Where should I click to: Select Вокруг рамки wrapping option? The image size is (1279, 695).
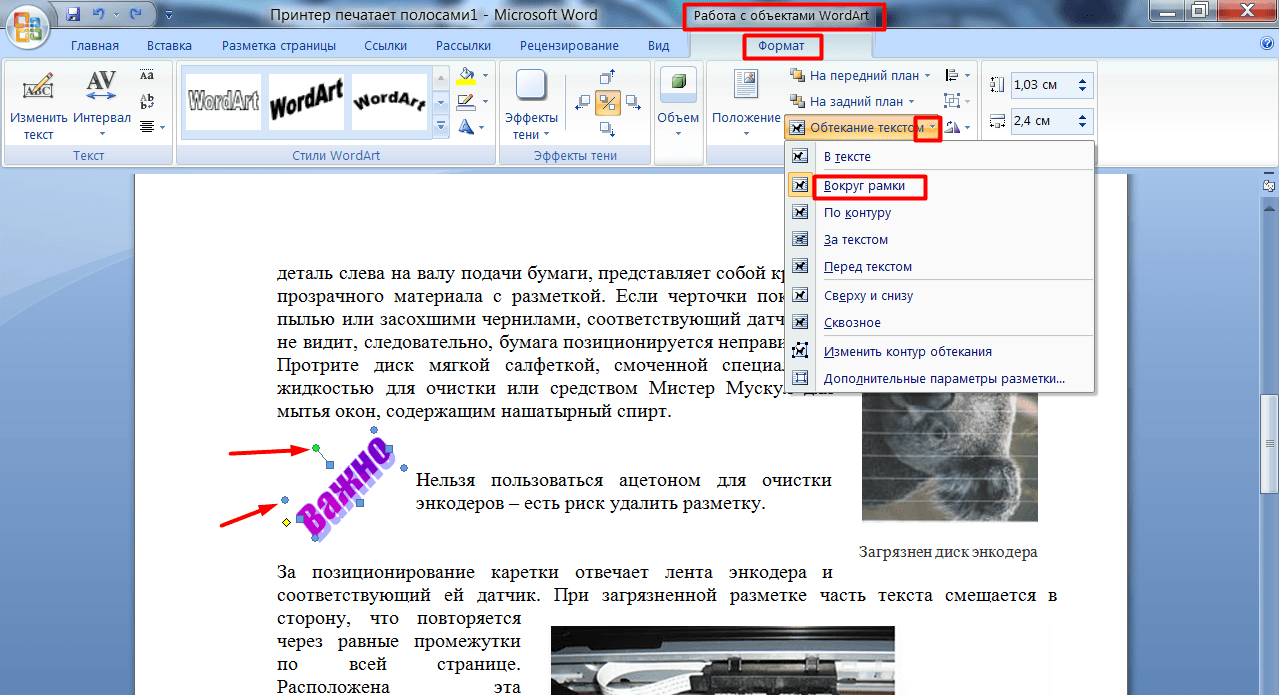click(x=863, y=185)
